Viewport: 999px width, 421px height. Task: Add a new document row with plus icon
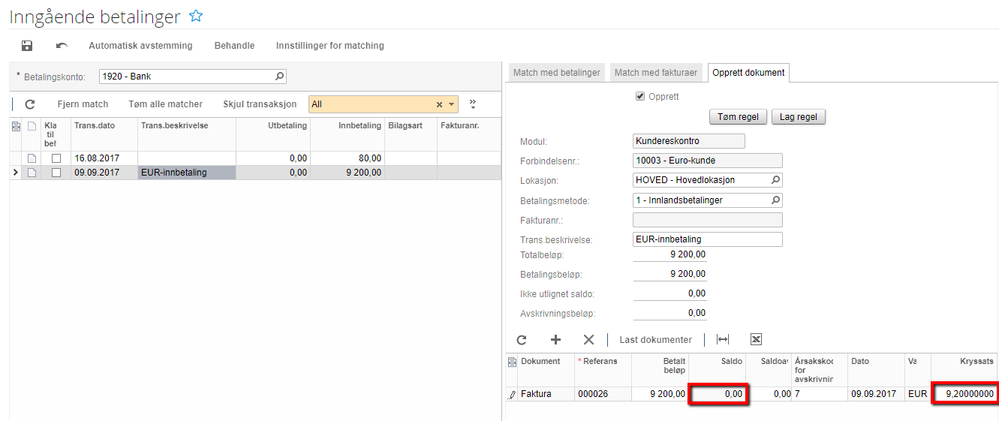click(555, 339)
